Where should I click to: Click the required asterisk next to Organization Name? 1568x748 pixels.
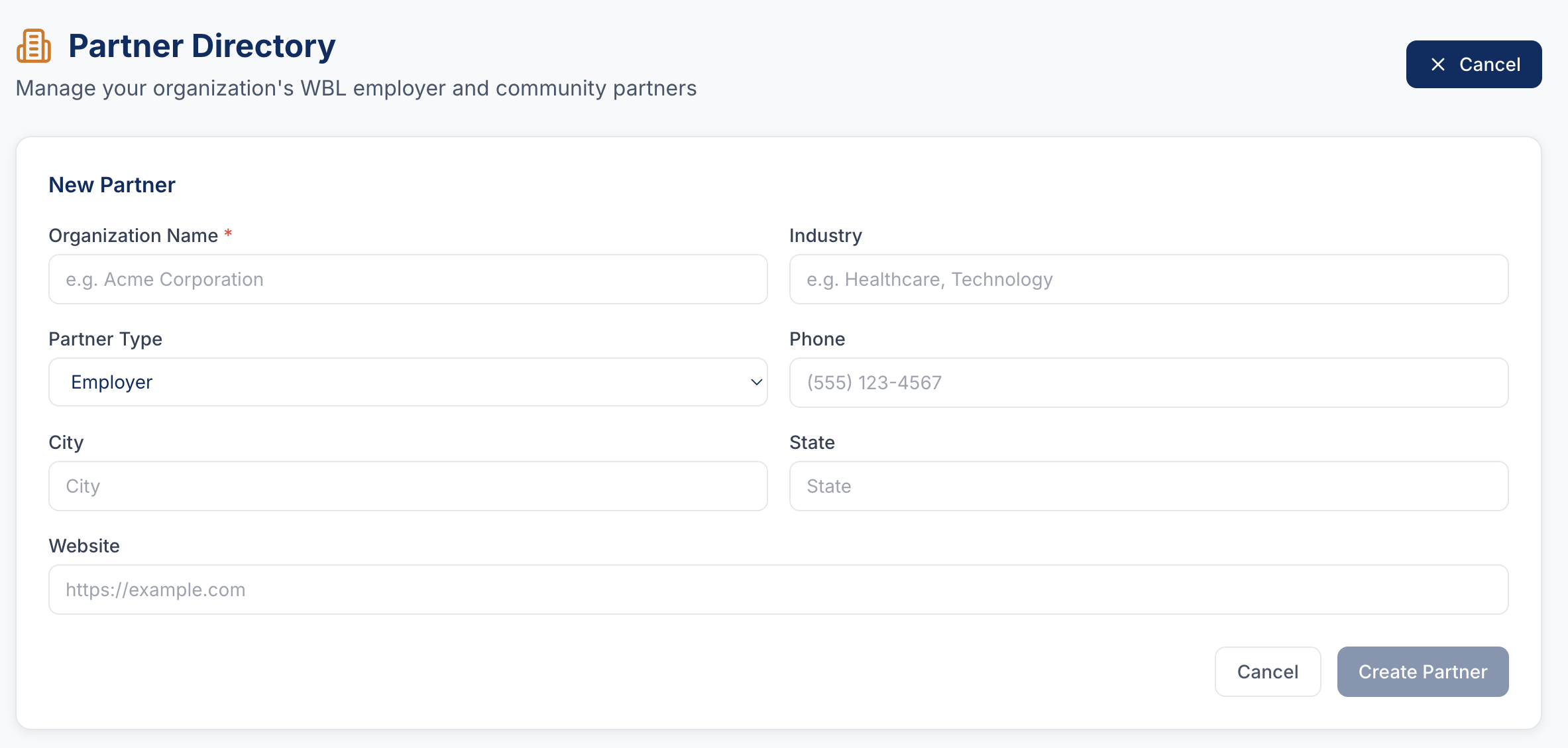(228, 234)
